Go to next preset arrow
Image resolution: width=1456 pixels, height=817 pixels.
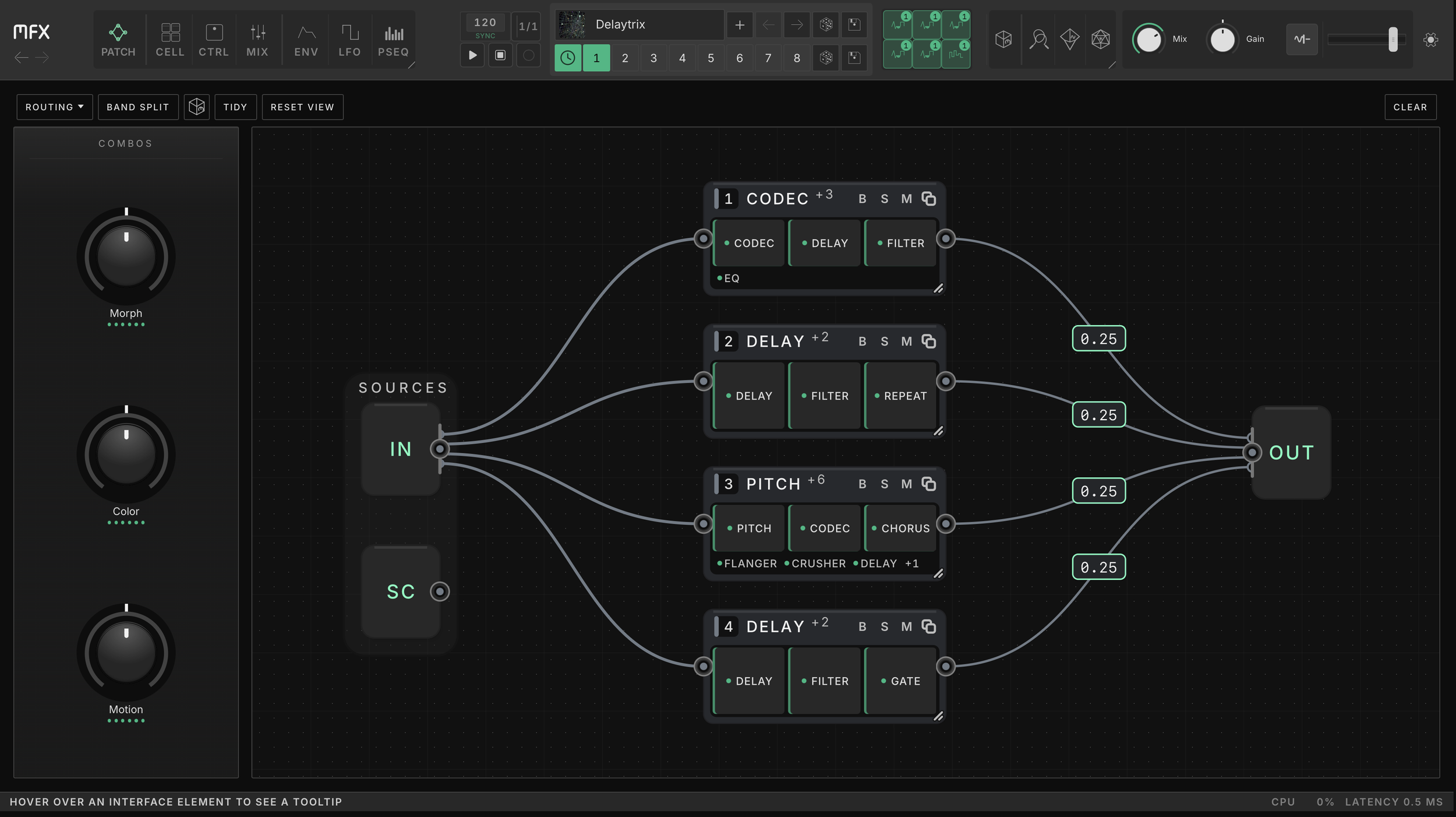pyautogui.click(x=797, y=25)
